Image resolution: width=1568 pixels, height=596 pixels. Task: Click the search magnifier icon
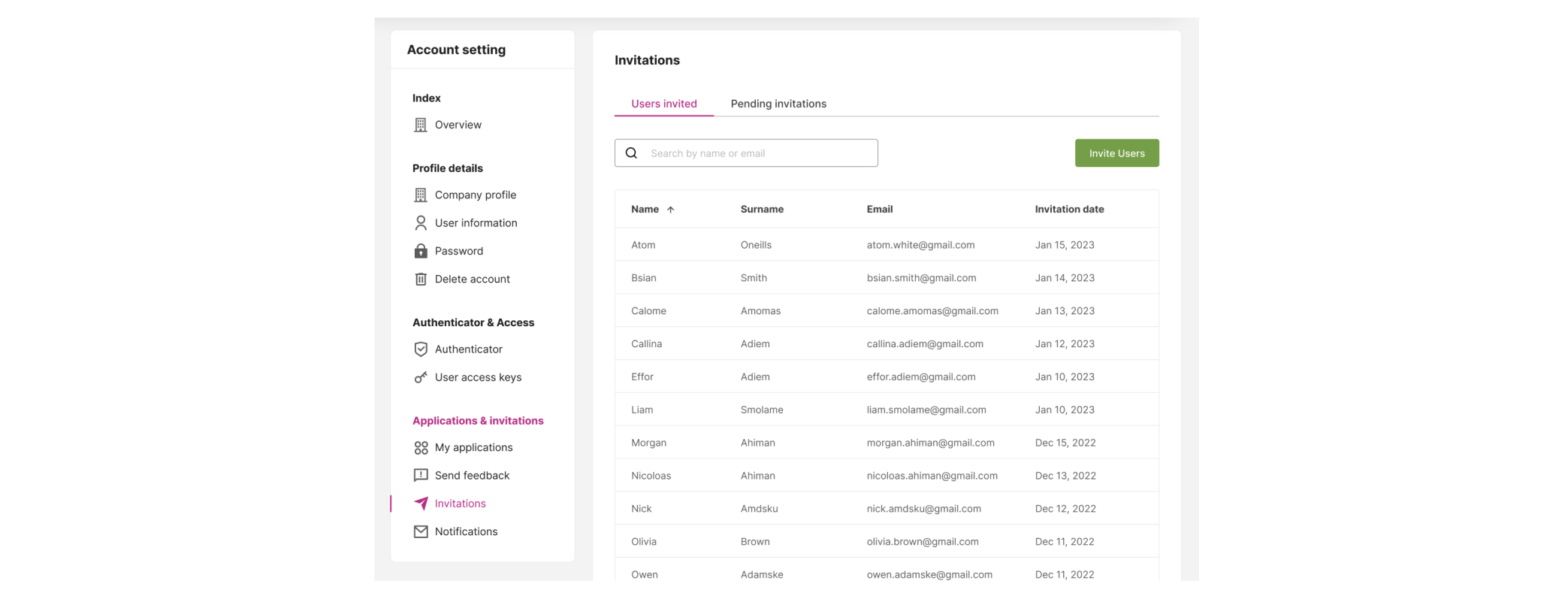631,153
